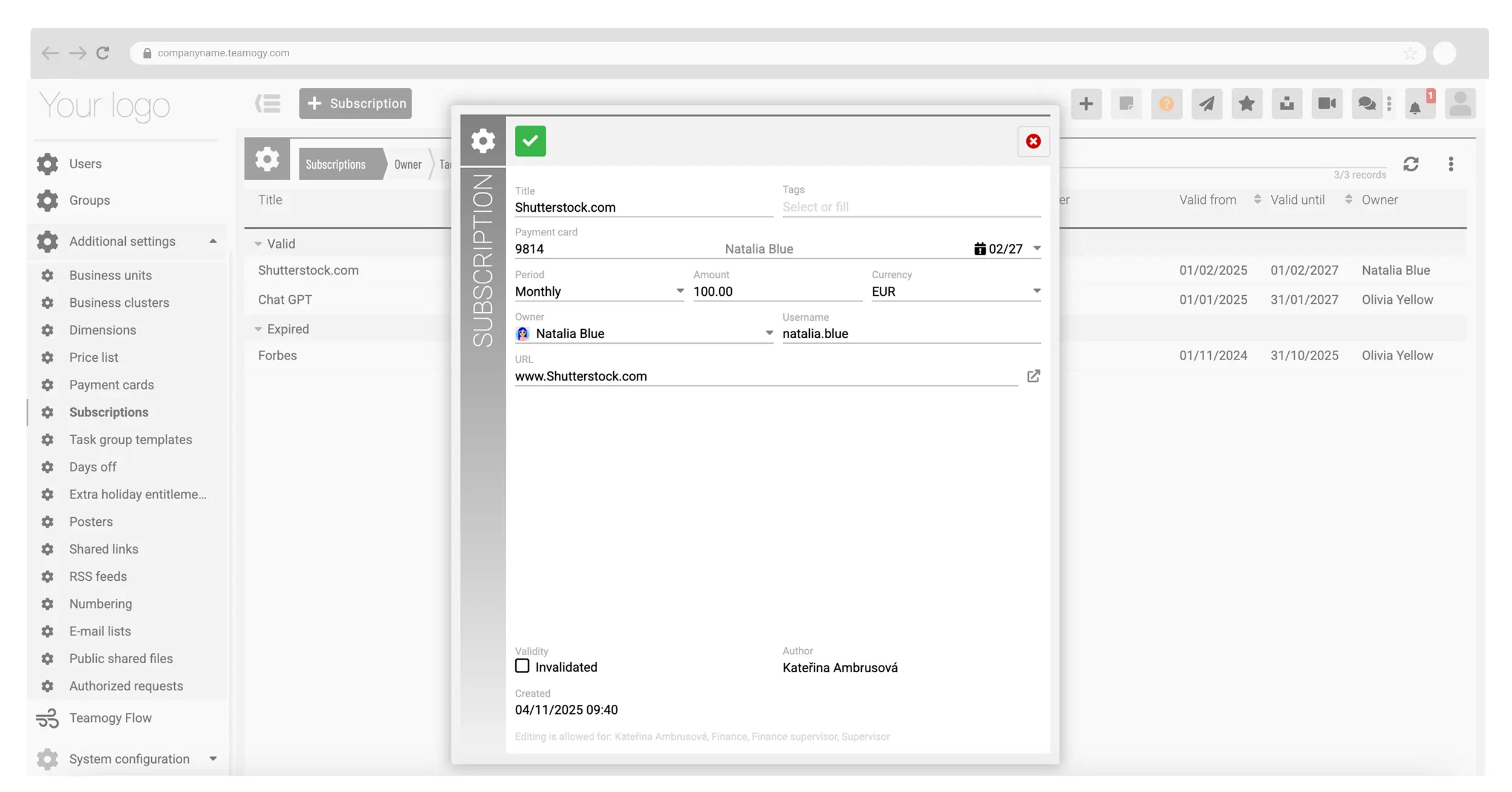Collapse the sidebar menu toggle icon
1512x792 pixels.
pyautogui.click(x=267, y=103)
